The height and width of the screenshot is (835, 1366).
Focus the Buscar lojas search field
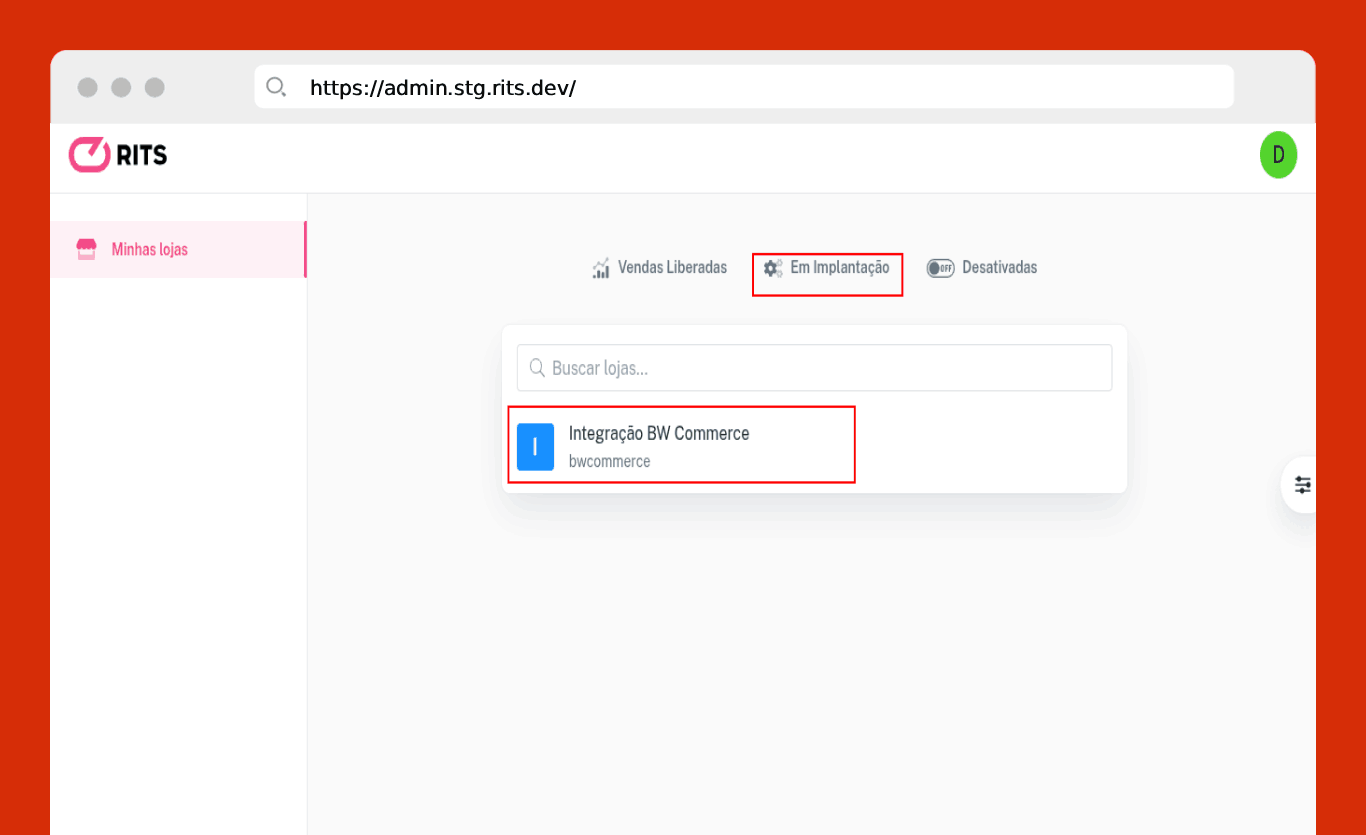click(x=814, y=368)
